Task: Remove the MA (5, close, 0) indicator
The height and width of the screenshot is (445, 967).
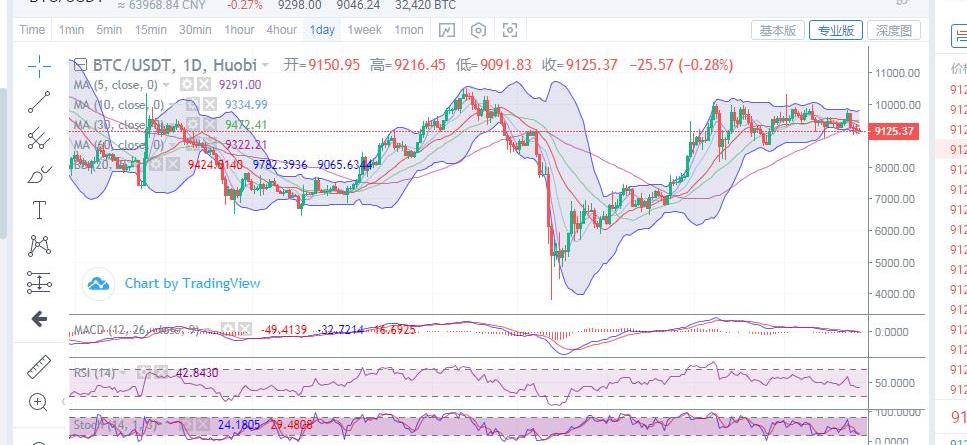Action: coord(203,85)
